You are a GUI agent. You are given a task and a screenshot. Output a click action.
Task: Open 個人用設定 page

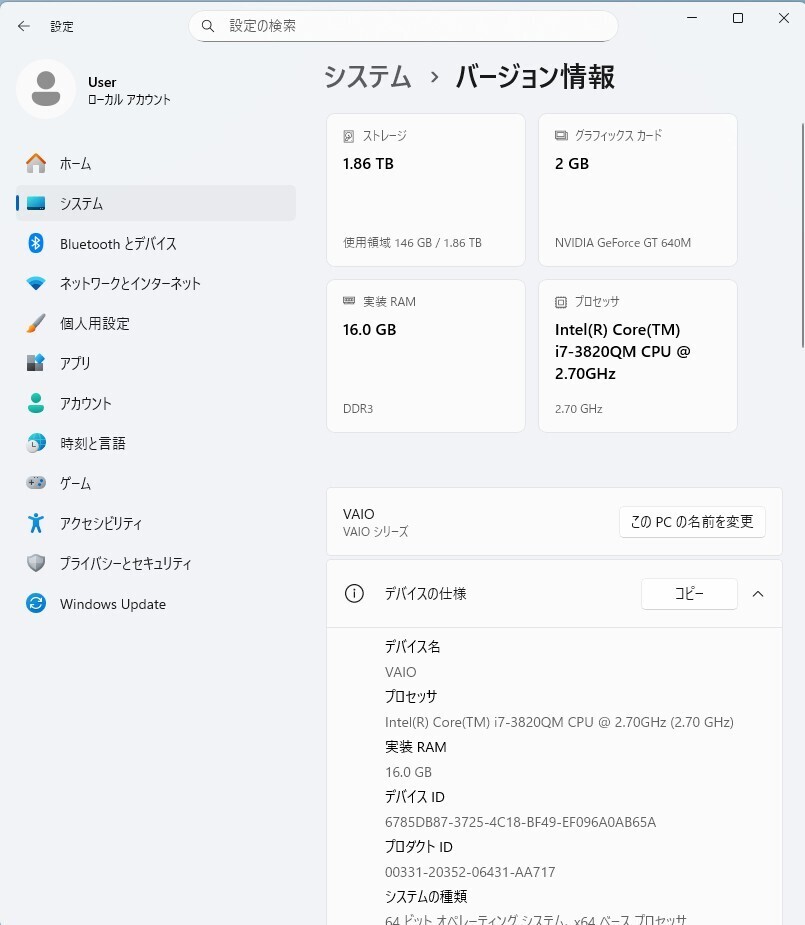tap(156, 323)
